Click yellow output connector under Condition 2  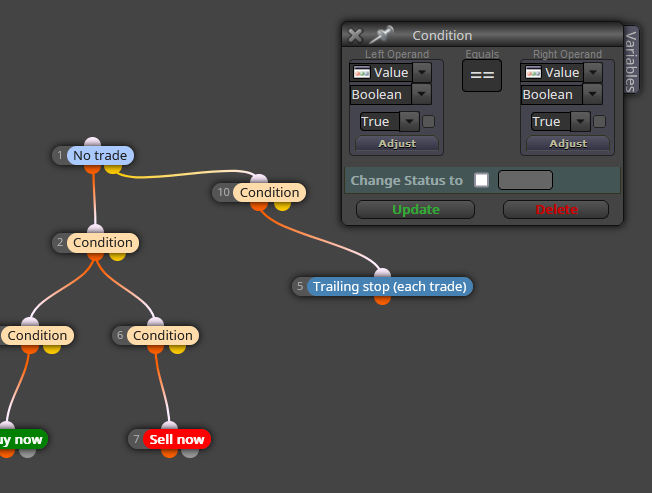tap(117, 256)
